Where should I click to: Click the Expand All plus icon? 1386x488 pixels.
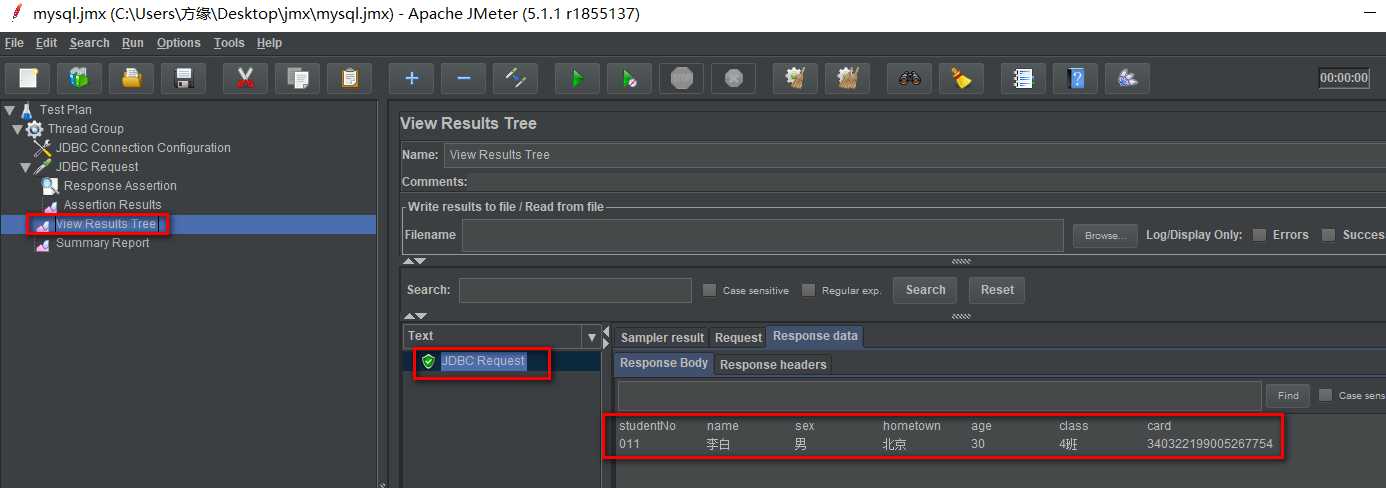(411, 78)
